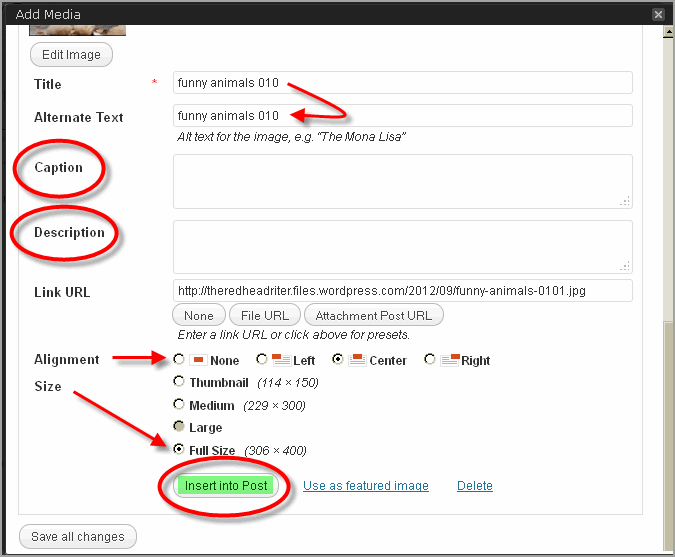Viewport: 675px width, 557px height.
Task: Click the Add Media title text
Action: 48,15
